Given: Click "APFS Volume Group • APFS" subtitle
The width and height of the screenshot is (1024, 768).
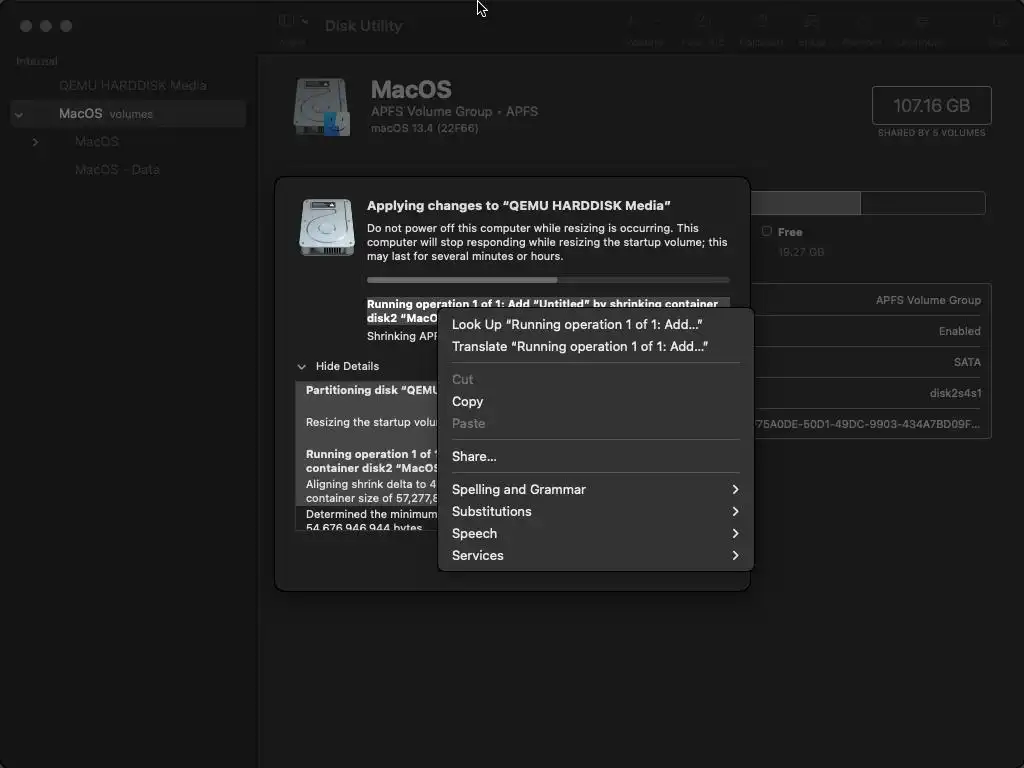Looking at the screenshot, I should click(x=455, y=112).
